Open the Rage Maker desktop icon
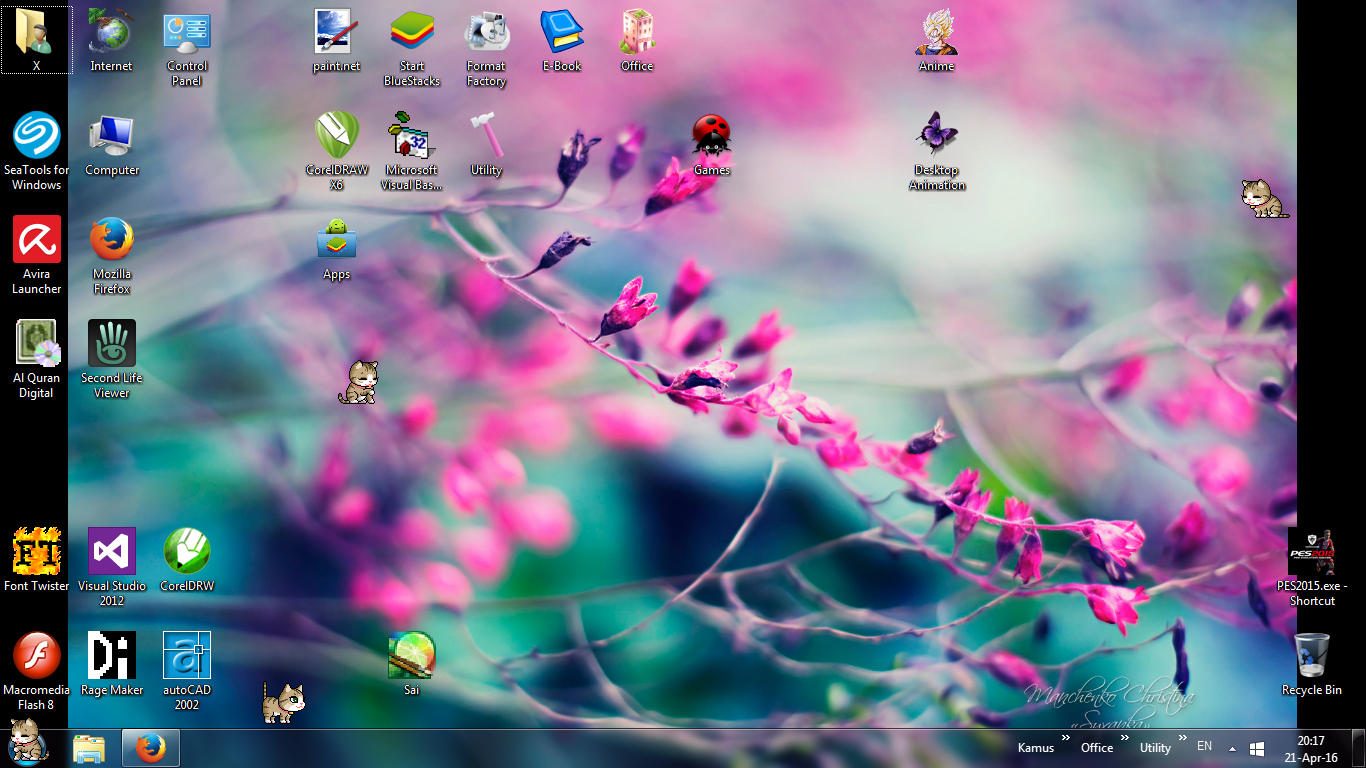This screenshot has width=1366, height=768. tap(112, 656)
